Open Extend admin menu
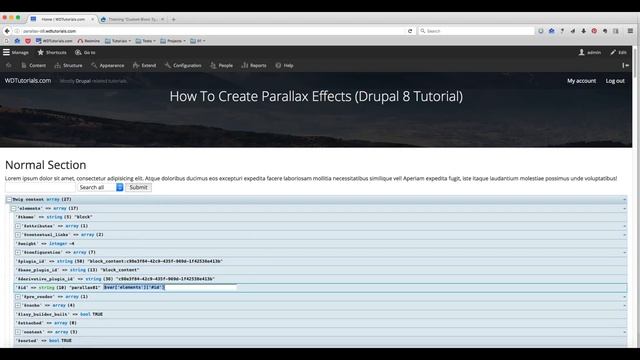The height and width of the screenshot is (360, 640). 144,65
